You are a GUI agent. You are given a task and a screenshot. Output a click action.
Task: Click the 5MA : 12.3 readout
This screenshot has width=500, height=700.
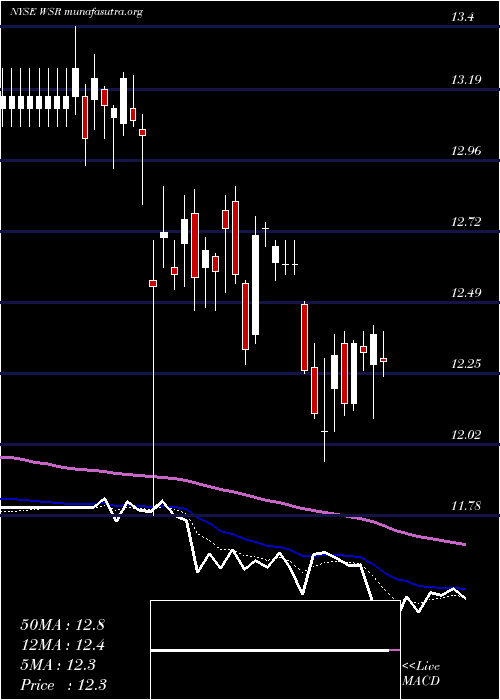(58, 665)
